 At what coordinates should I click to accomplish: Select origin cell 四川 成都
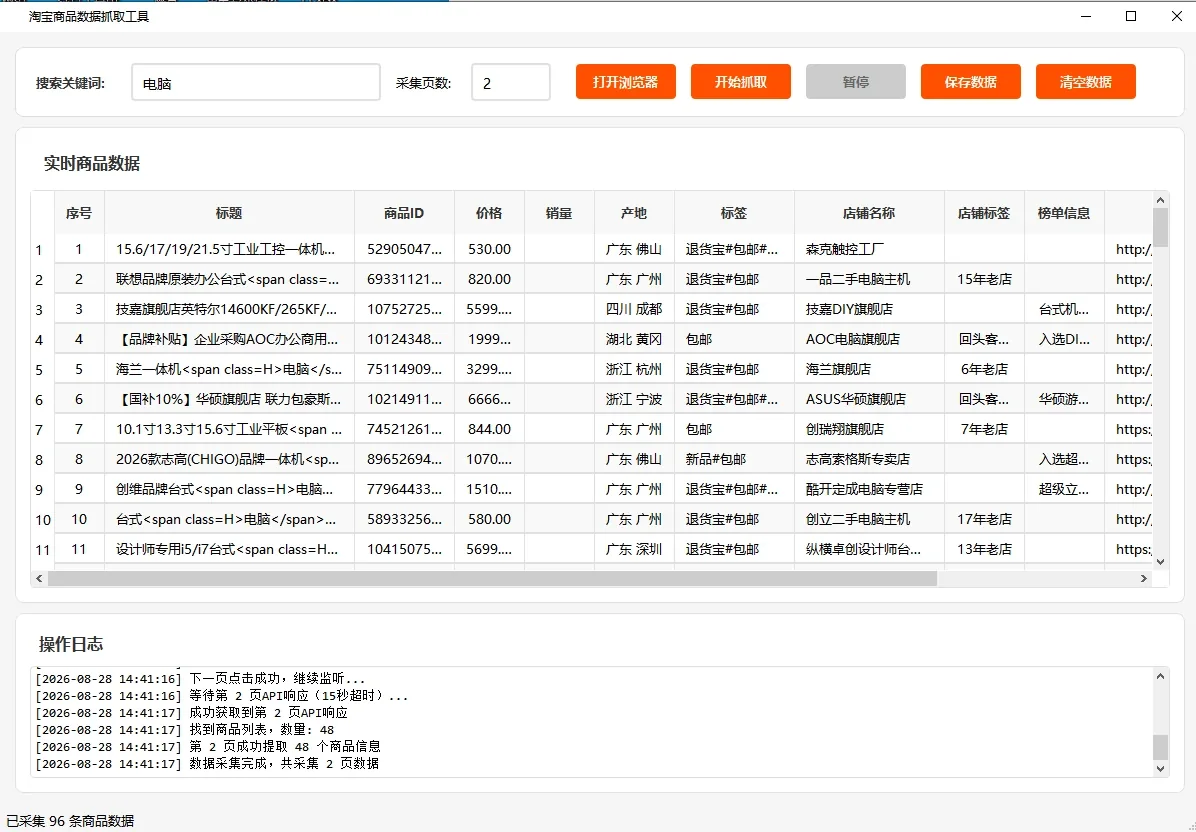(x=635, y=309)
